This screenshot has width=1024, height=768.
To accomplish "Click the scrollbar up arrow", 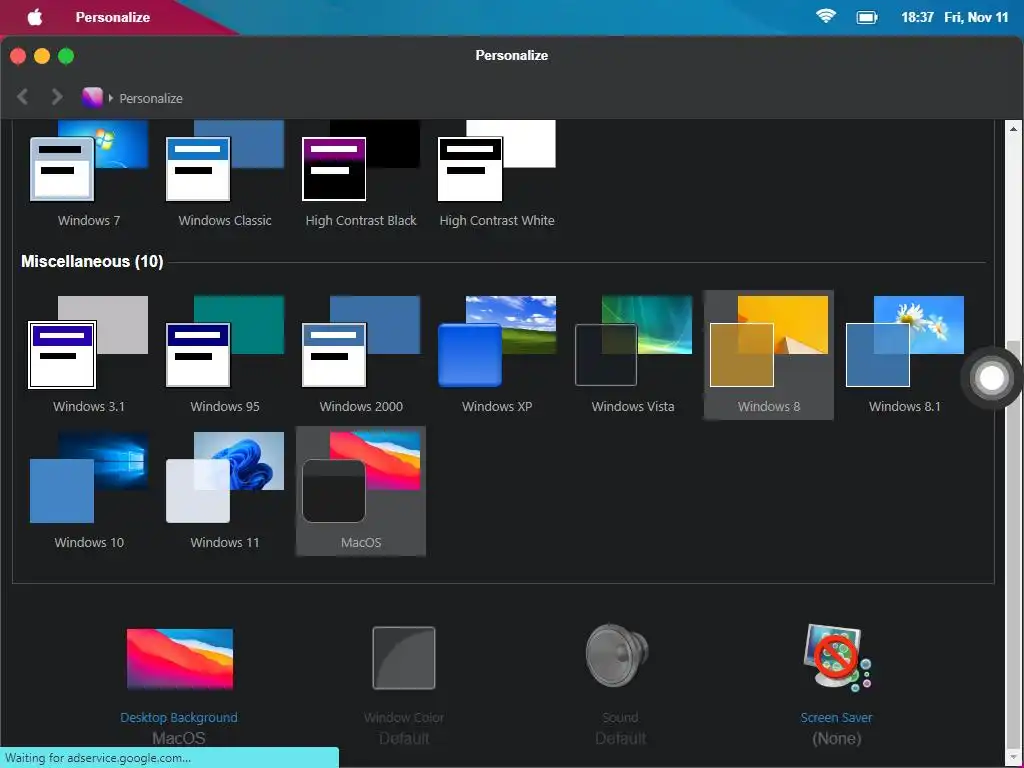I will tap(1014, 129).
